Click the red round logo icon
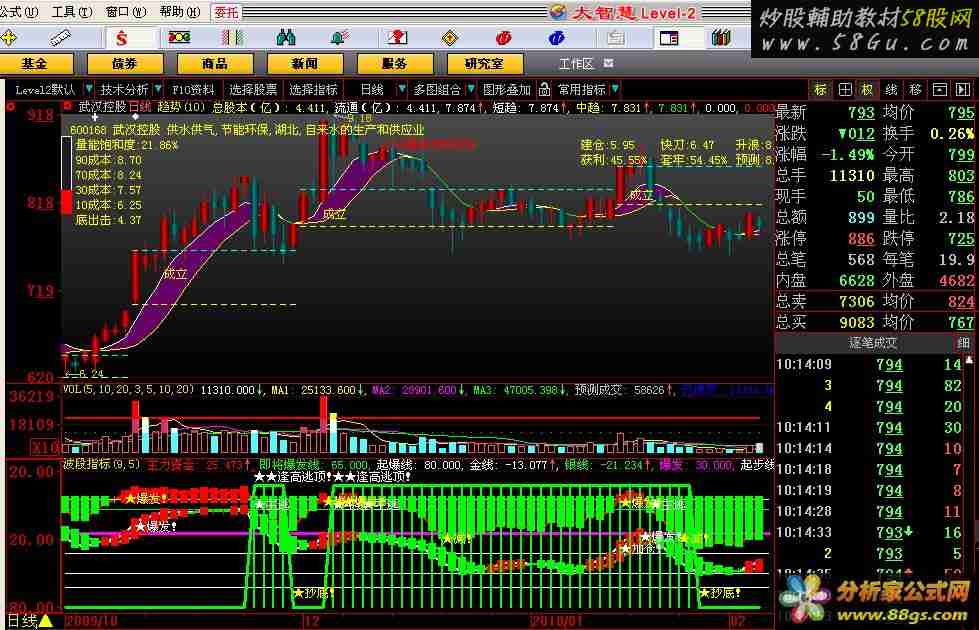Screen dimensions: 979x630 click(x=503, y=38)
